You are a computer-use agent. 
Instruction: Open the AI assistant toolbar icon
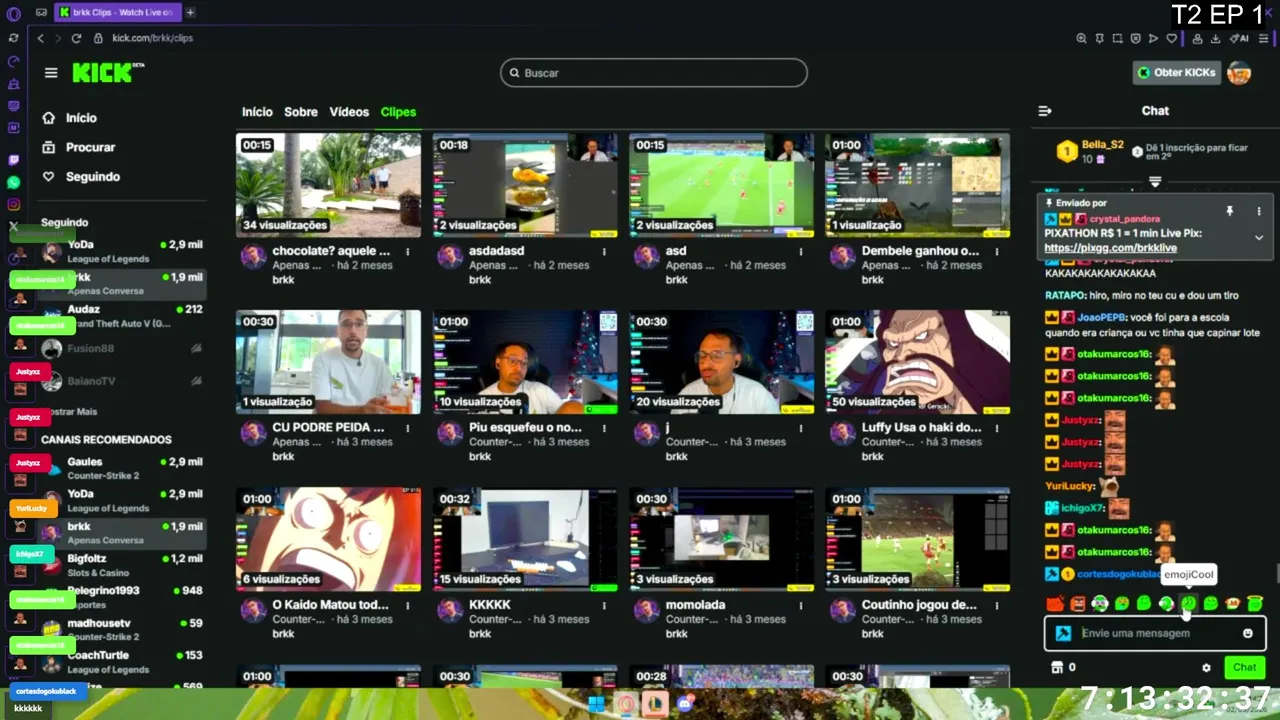pos(1240,38)
